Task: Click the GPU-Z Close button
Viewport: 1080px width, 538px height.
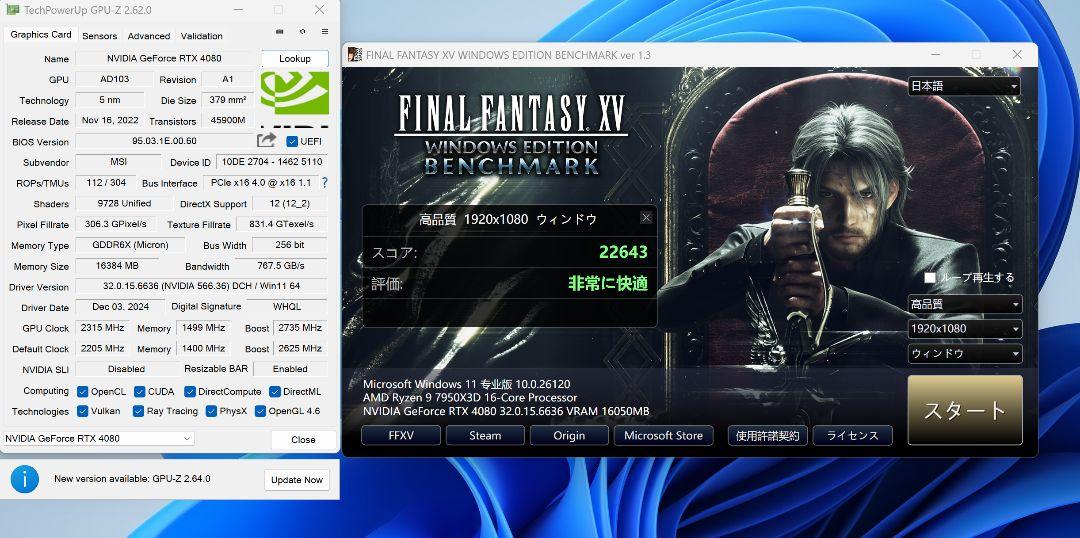Action: 303,439
